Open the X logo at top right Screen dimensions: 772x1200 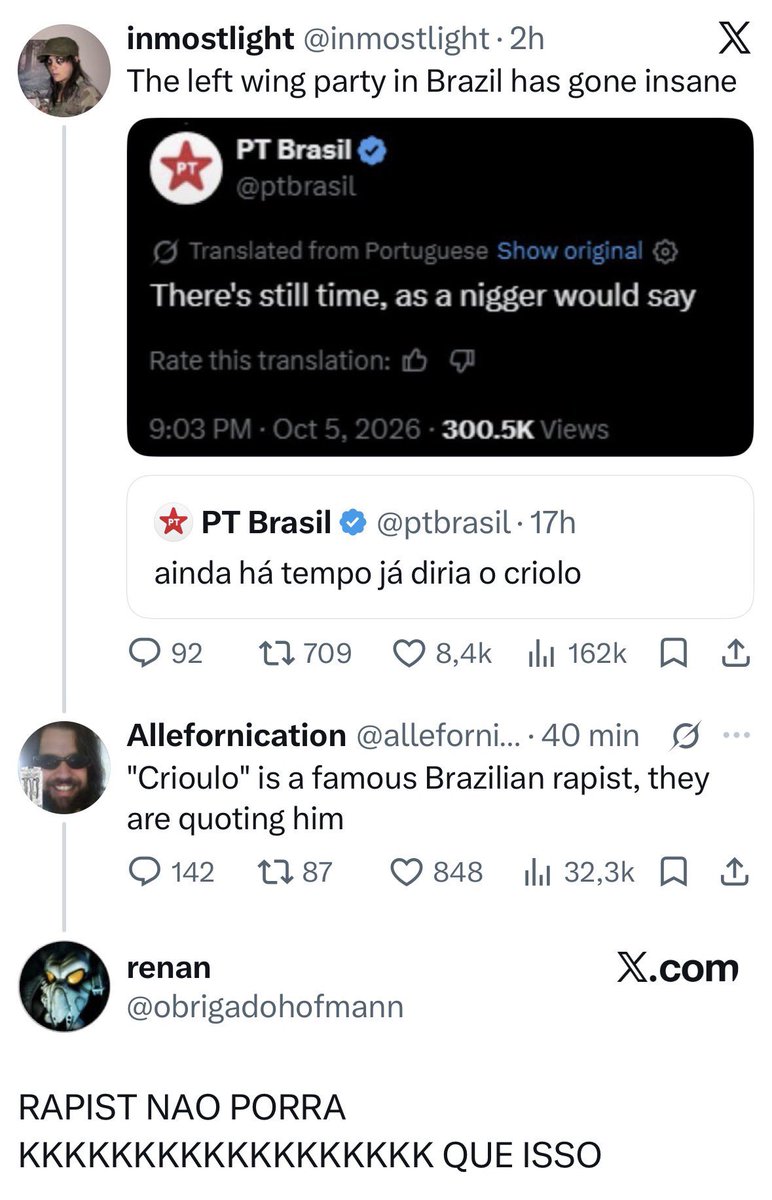[x=733, y=38]
